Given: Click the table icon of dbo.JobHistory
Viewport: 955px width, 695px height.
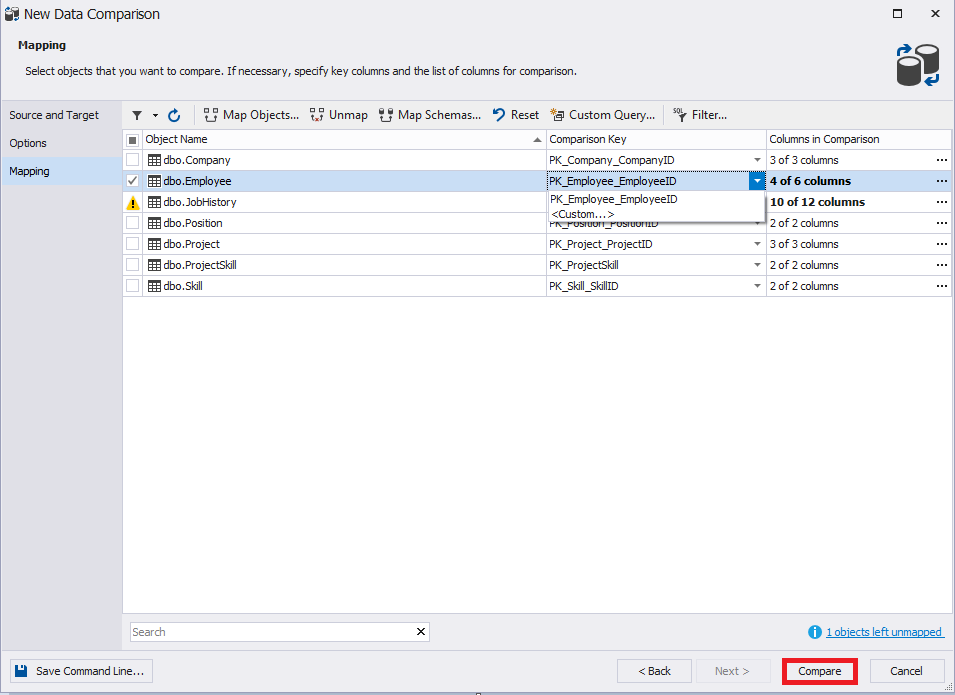Looking at the screenshot, I should tap(155, 202).
